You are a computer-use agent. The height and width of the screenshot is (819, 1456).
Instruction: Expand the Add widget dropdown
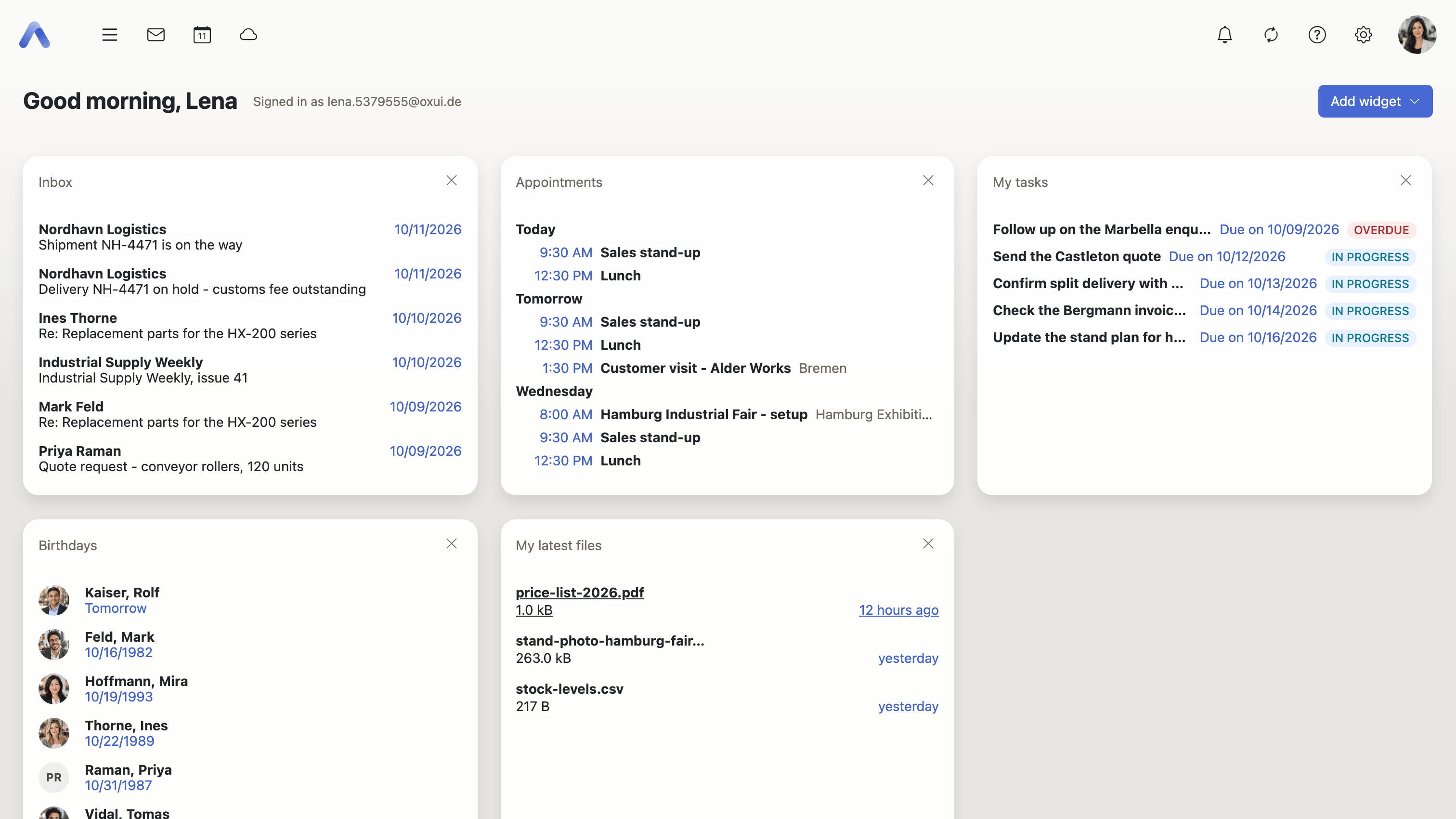pos(1375,101)
